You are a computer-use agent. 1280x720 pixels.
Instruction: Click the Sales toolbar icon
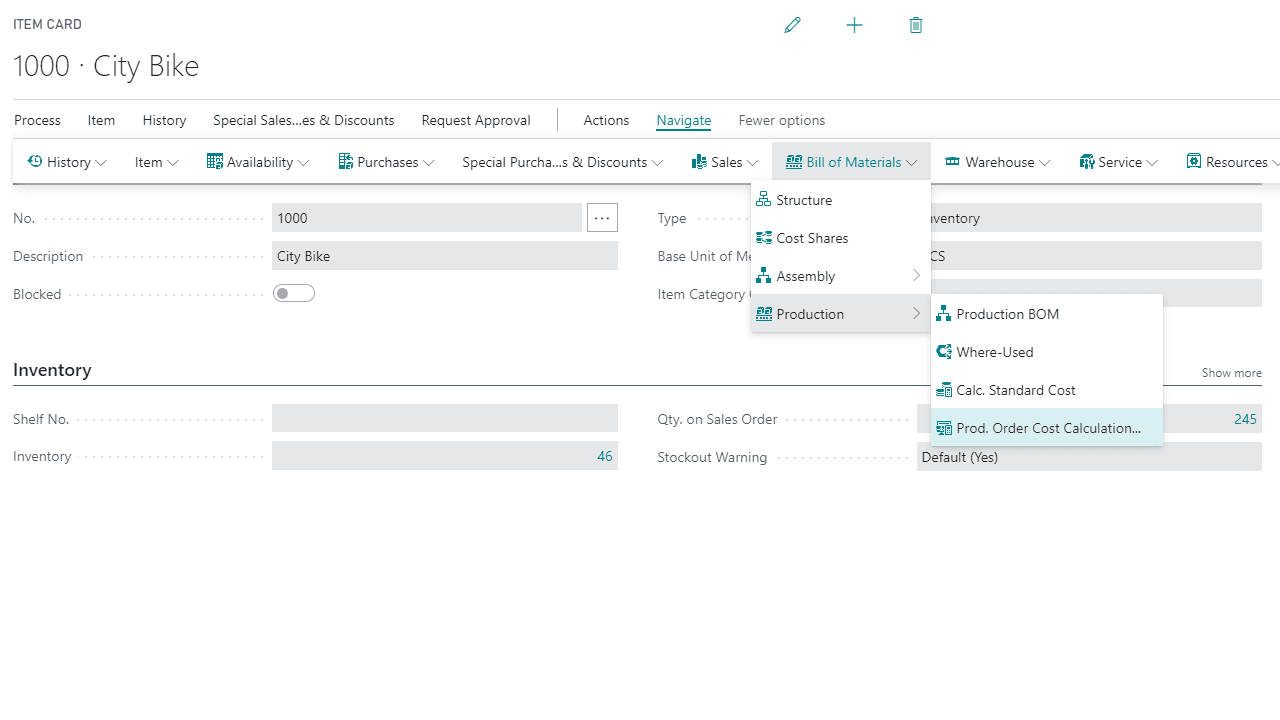tap(700, 162)
